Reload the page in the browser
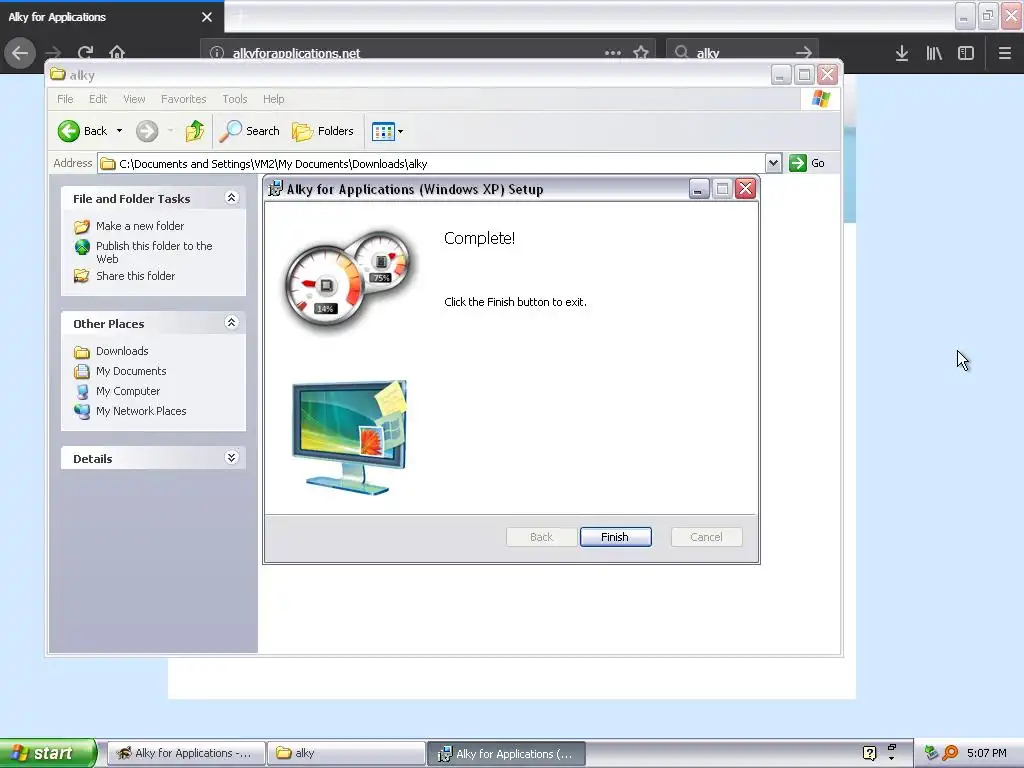The height and width of the screenshot is (768, 1024). point(86,52)
